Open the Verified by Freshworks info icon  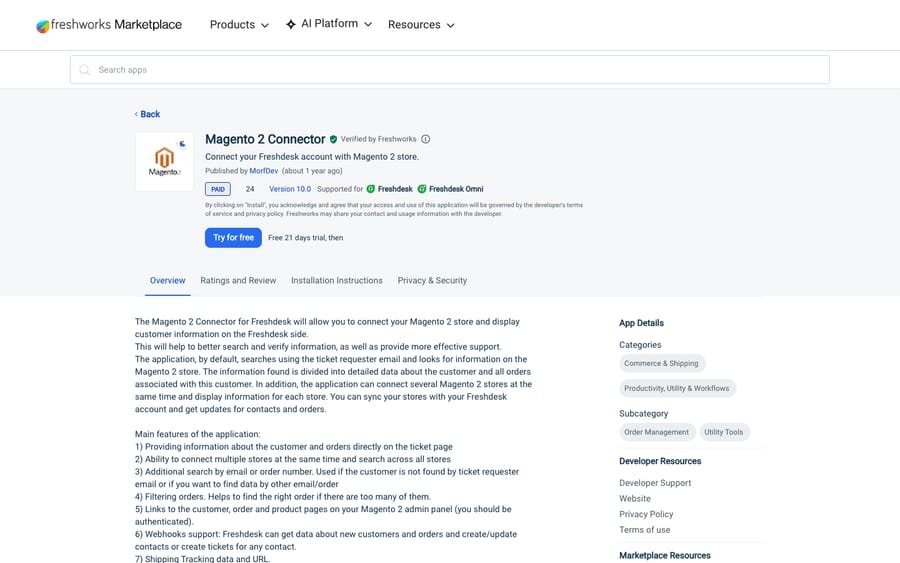[x=425, y=139]
